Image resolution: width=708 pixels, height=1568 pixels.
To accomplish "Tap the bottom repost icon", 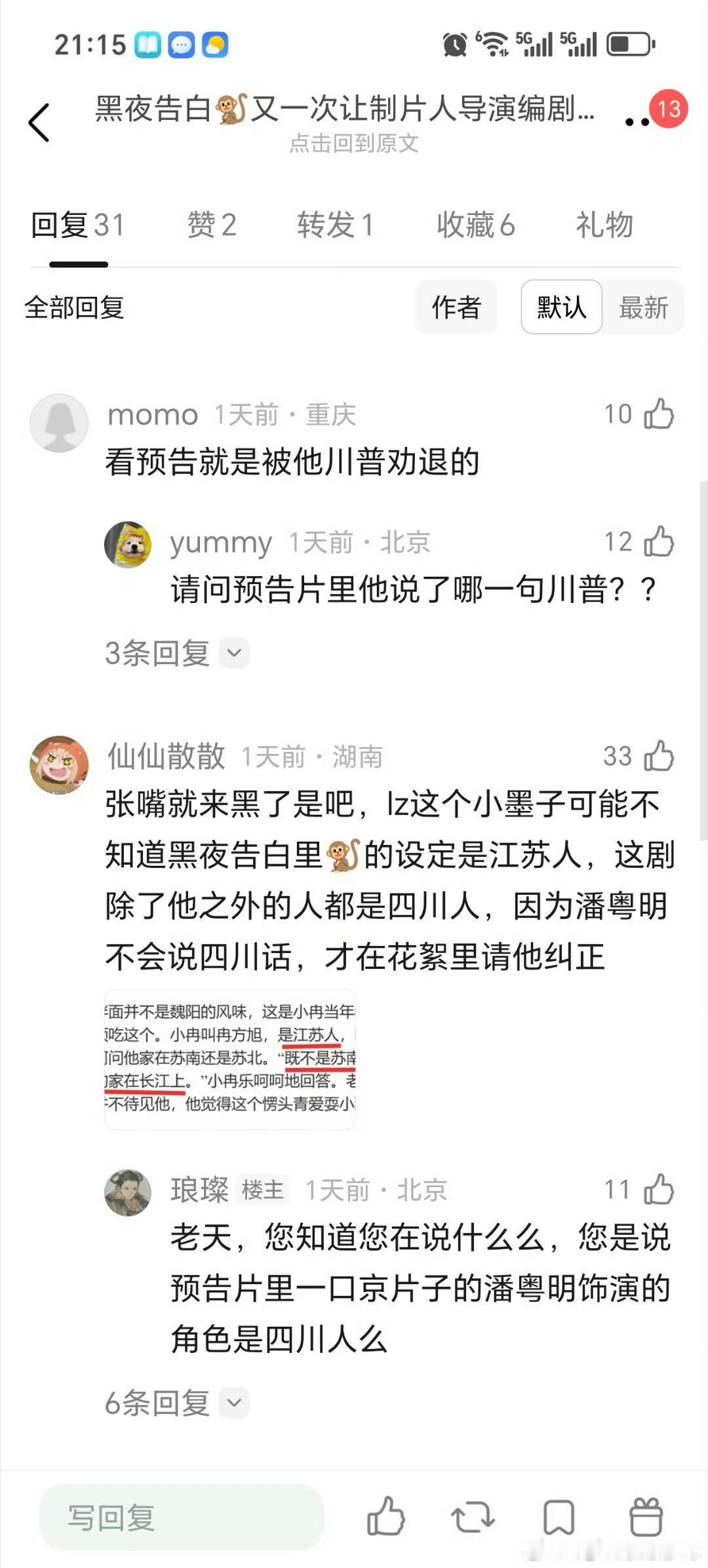I will 472,1518.
